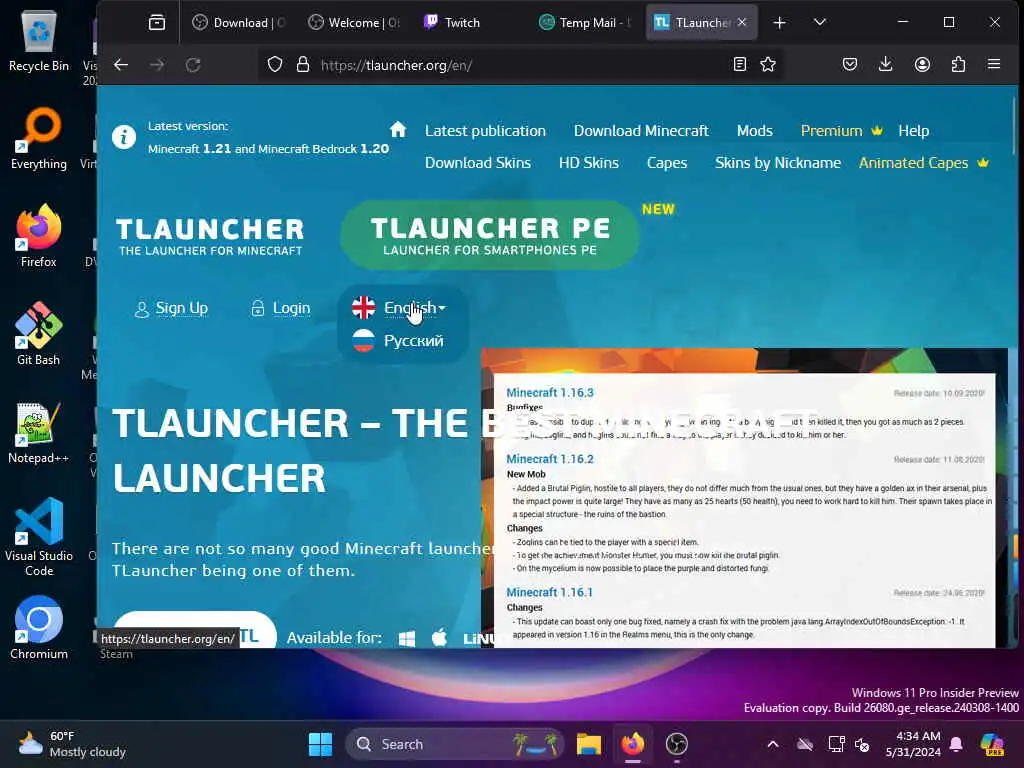1024x768 pixels.
Task: Open Minecraft 1.16.3 changelog heading
Action: (x=550, y=392)
